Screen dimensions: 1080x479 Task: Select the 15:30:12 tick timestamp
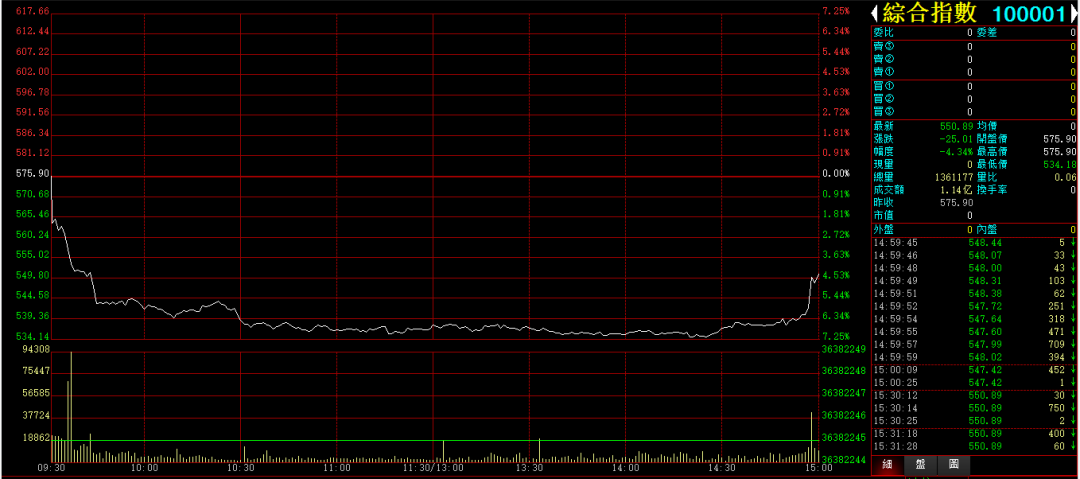[895, 395]
